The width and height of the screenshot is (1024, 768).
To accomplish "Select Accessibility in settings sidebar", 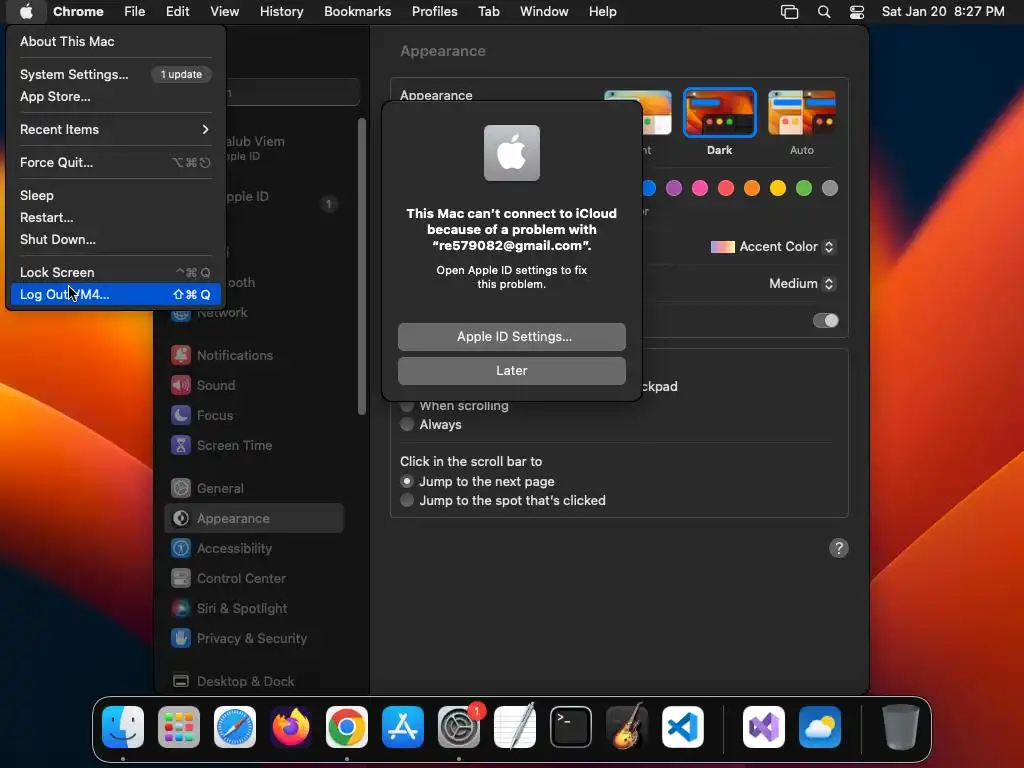I will [254, 549].
